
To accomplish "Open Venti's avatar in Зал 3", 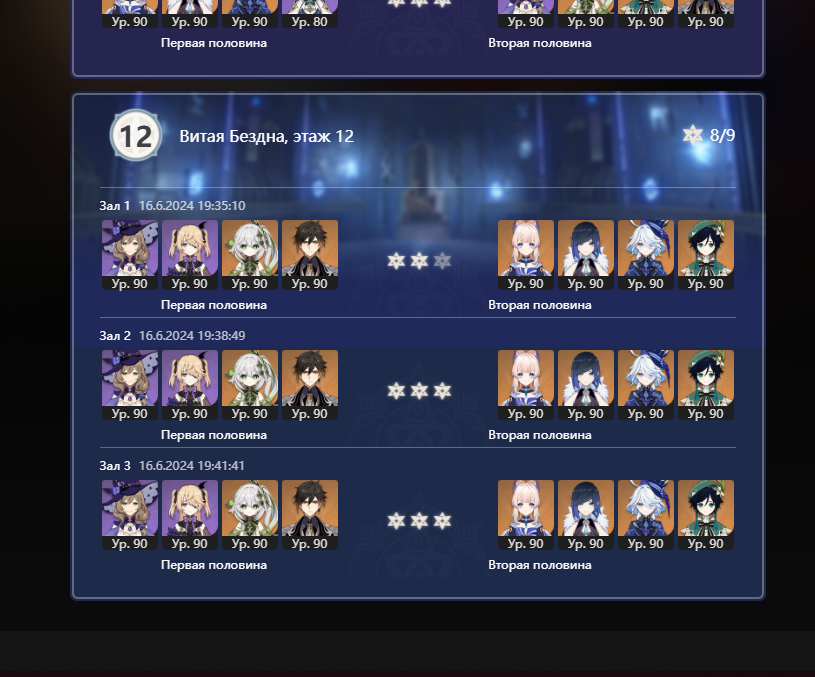I will point(706,515).
